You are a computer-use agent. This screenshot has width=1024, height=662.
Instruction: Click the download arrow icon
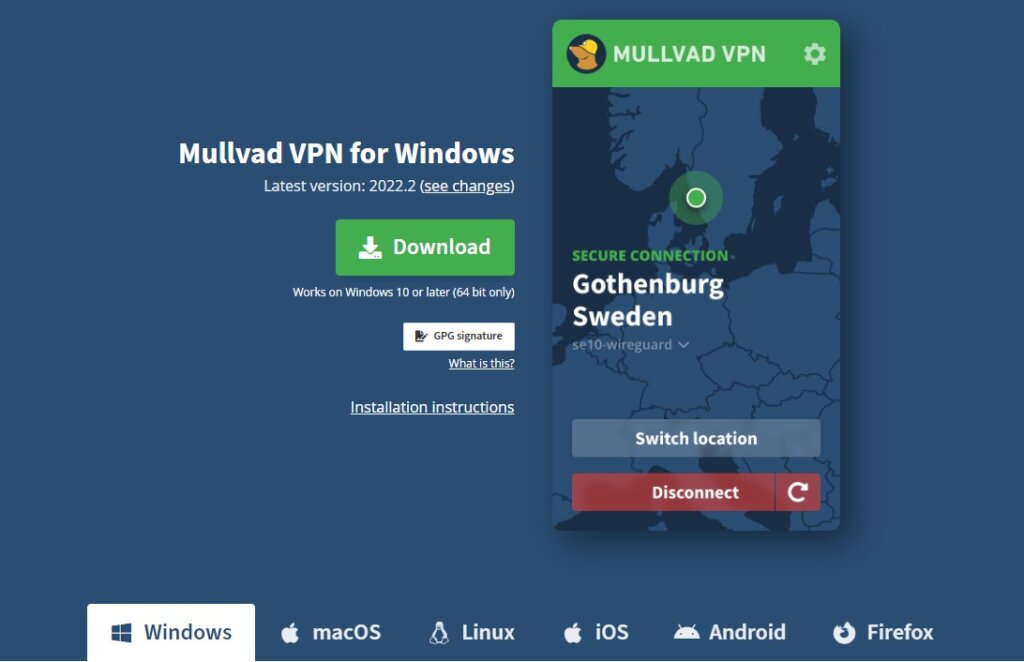tap(370, 247)
